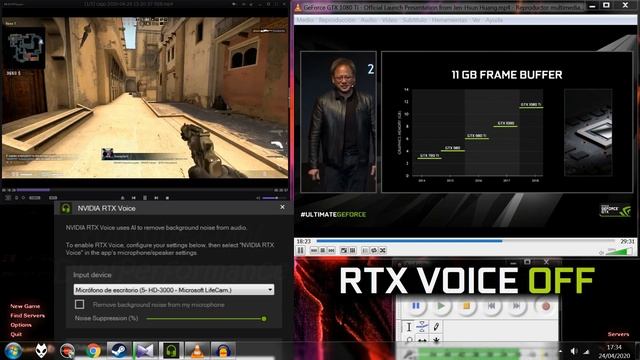Seek on the left player's purple progress bar
This screenshot has width=640, height=360.
(145, 190)
